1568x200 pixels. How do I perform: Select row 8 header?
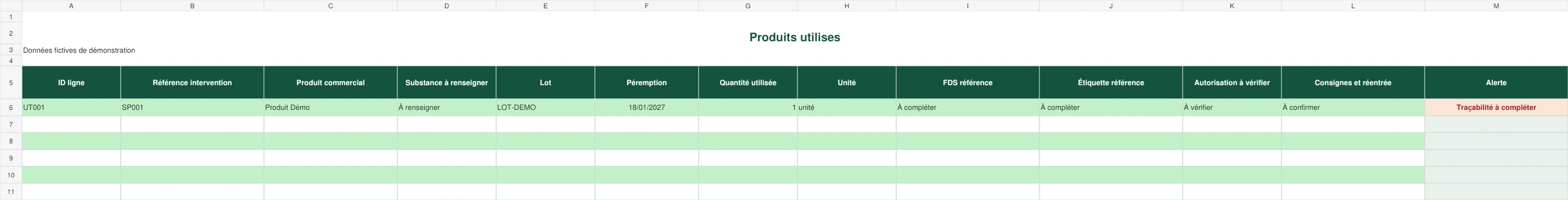[11, 141]
